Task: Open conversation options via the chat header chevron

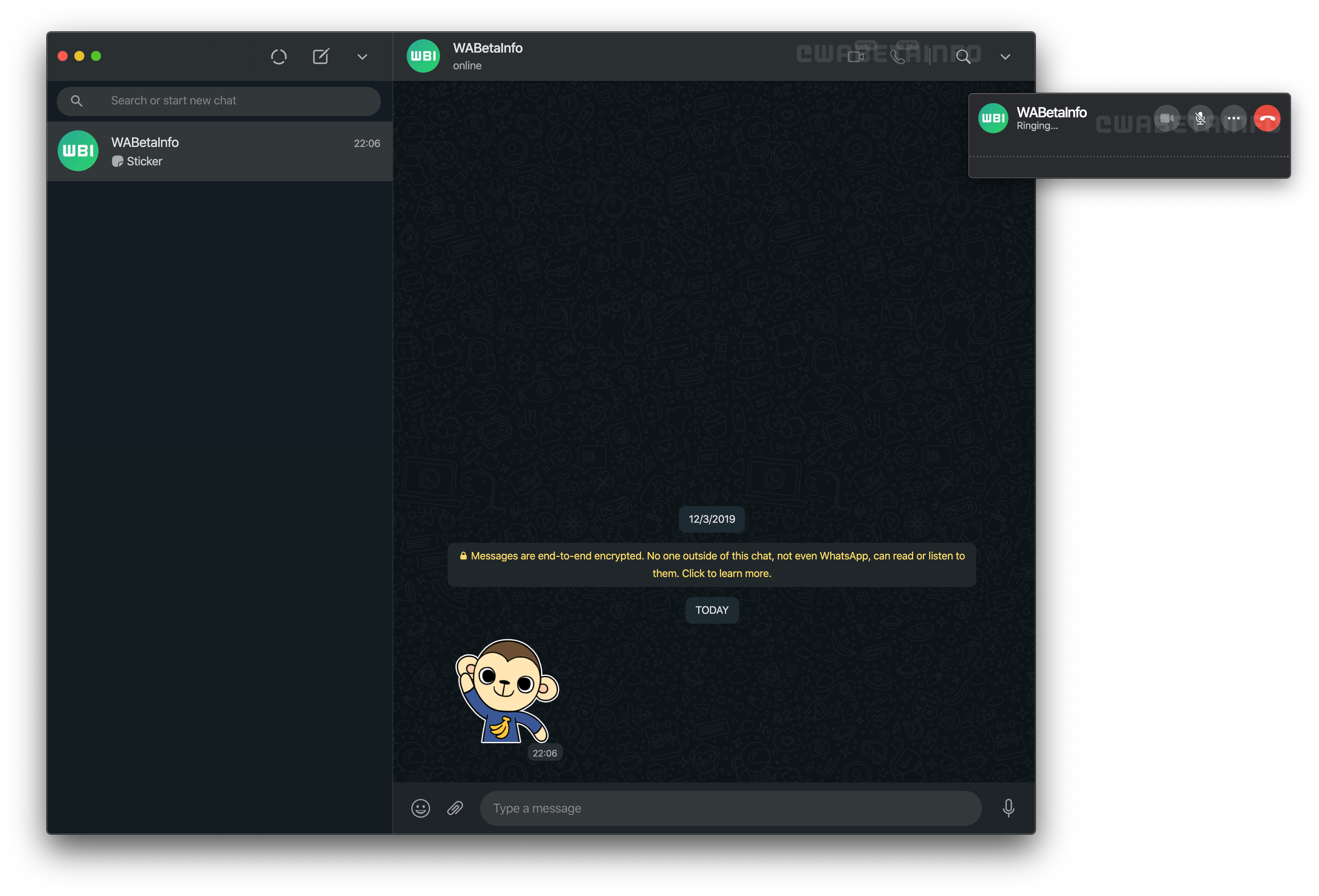Action: [1005, 57]
